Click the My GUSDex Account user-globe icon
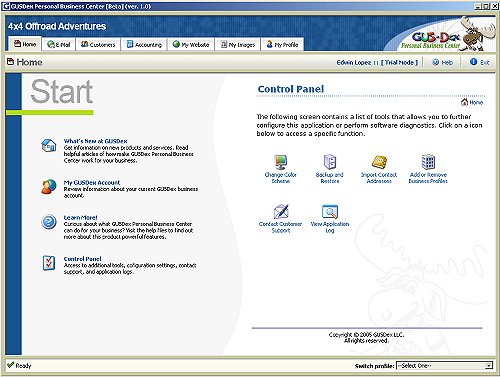 pyautogui.click(x=49, y=187)
